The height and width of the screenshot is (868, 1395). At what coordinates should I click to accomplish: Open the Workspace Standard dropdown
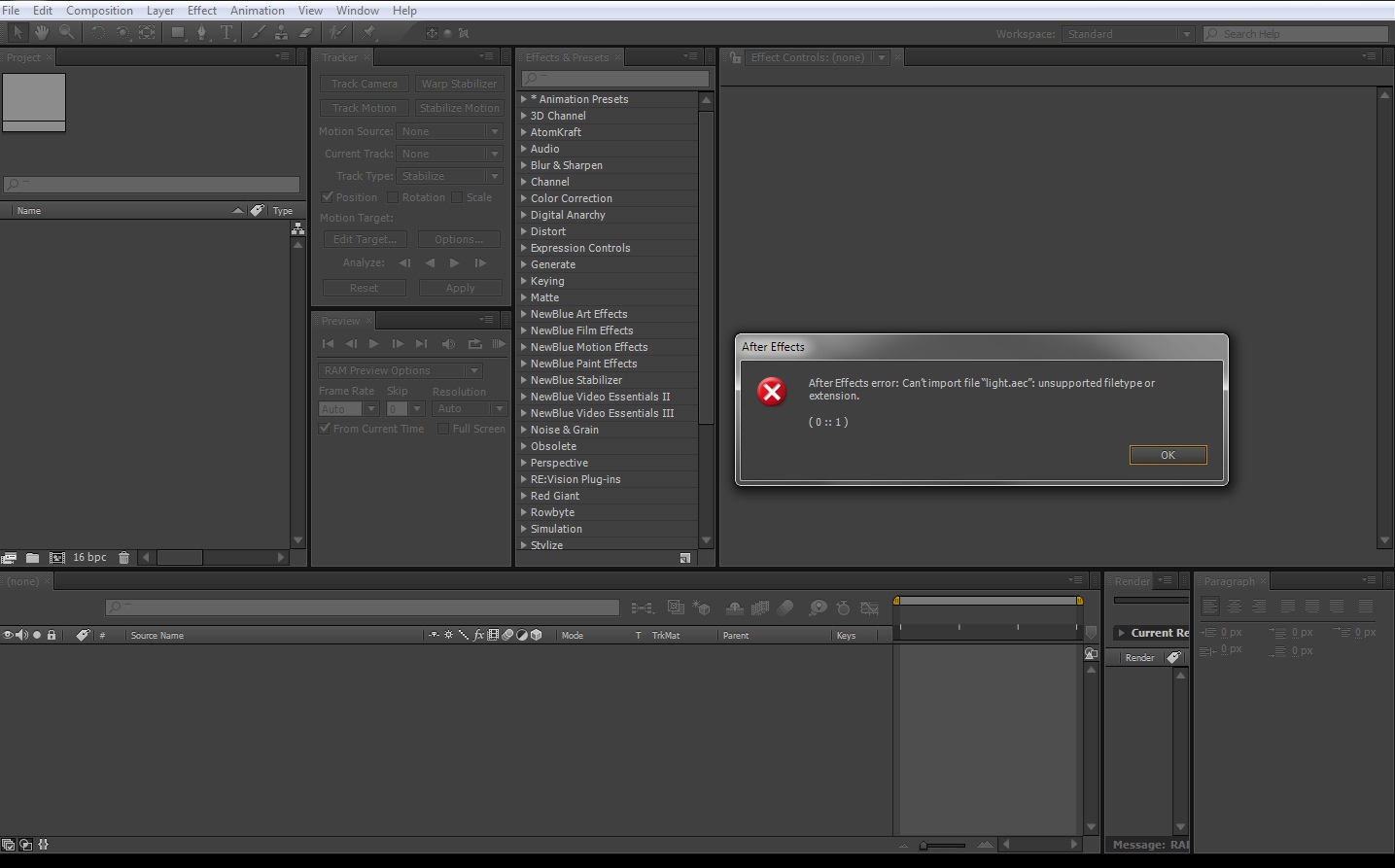click(1128, 34)
